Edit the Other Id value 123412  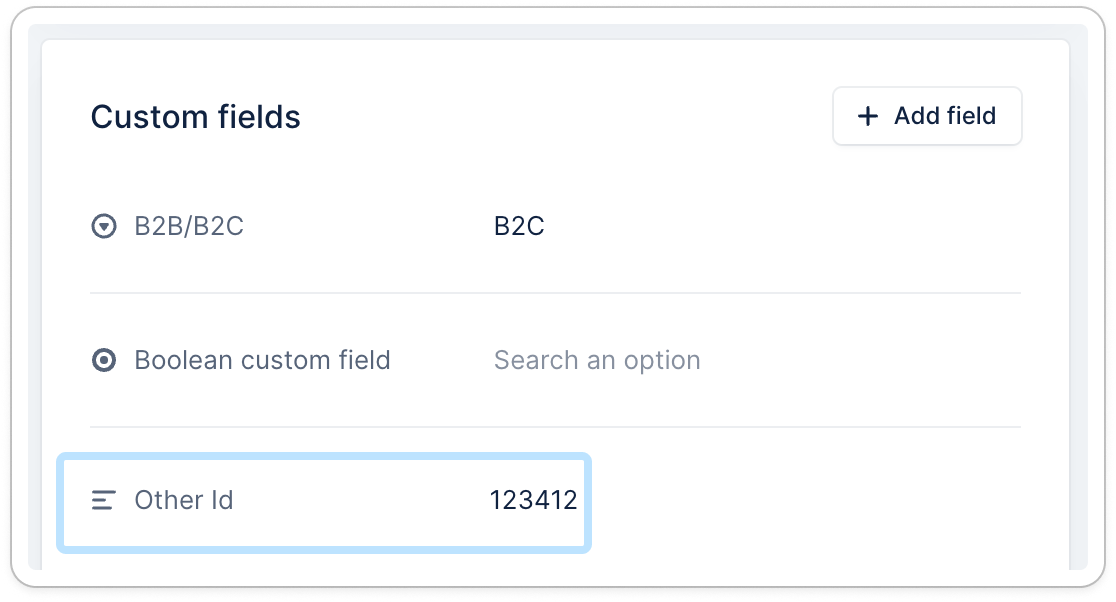[533, 500]
